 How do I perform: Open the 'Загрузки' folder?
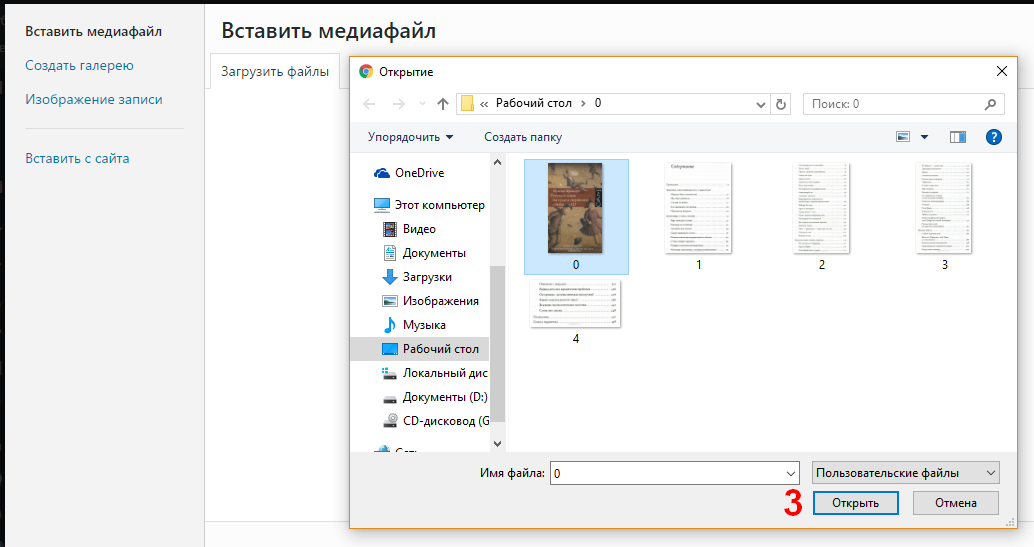tap(427, 277)
